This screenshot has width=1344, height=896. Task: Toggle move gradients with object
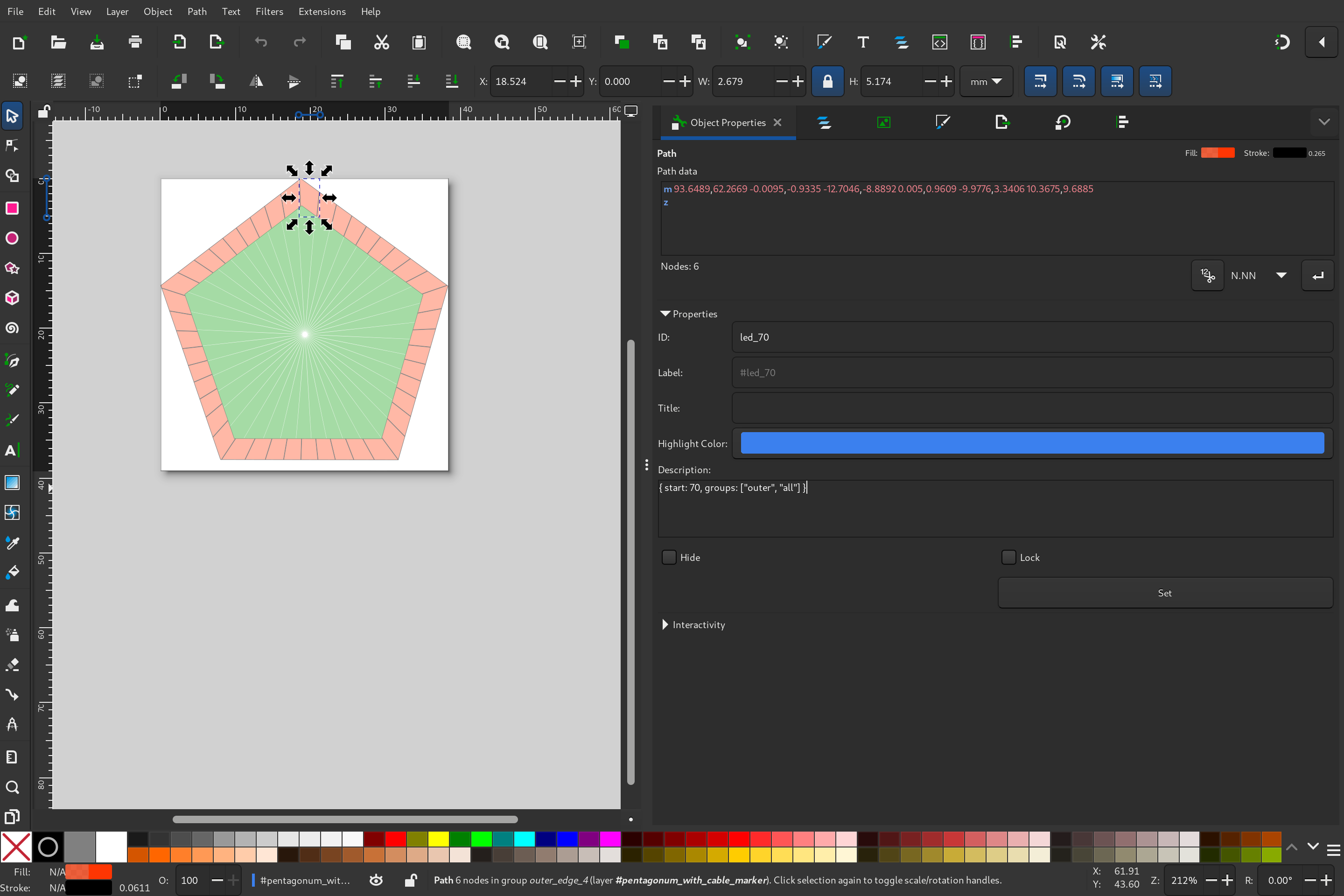click(x=1117, y=81)
